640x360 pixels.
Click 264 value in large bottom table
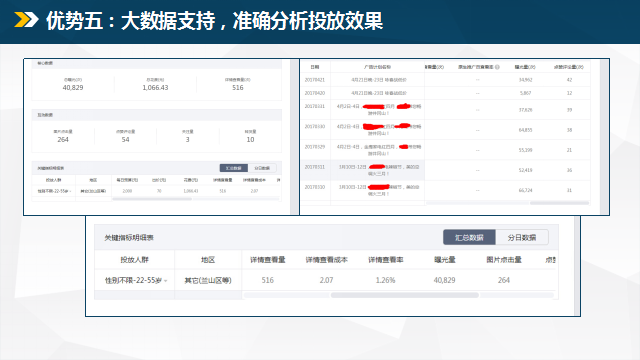pos(504,280)
